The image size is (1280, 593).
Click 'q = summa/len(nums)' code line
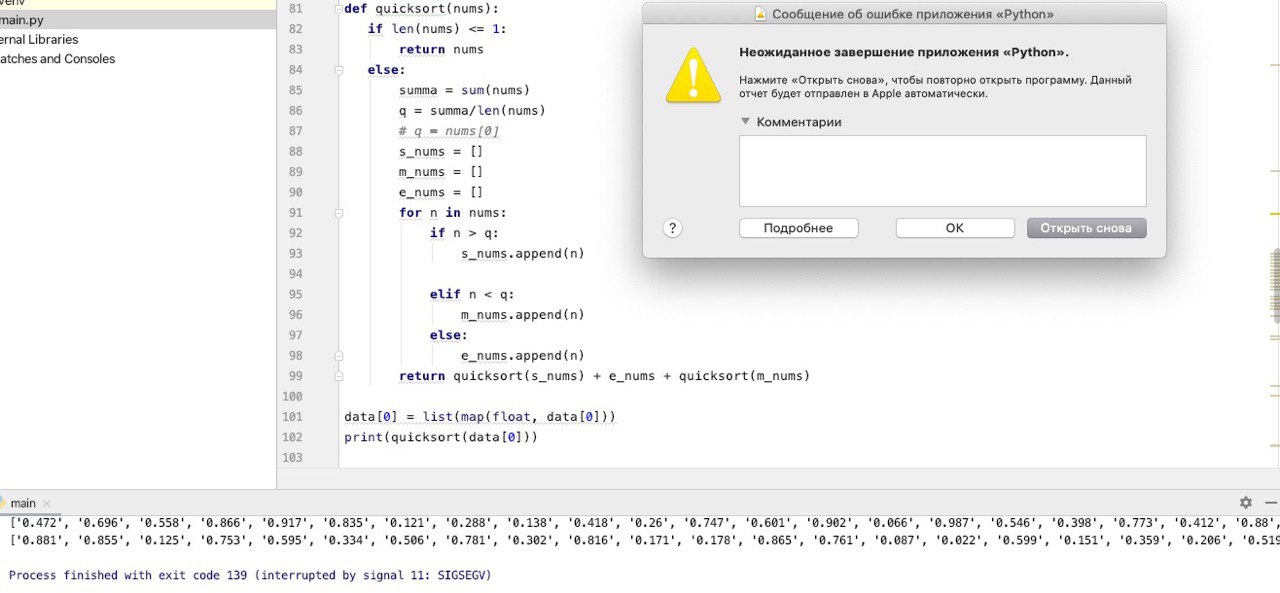pos(472,111)
